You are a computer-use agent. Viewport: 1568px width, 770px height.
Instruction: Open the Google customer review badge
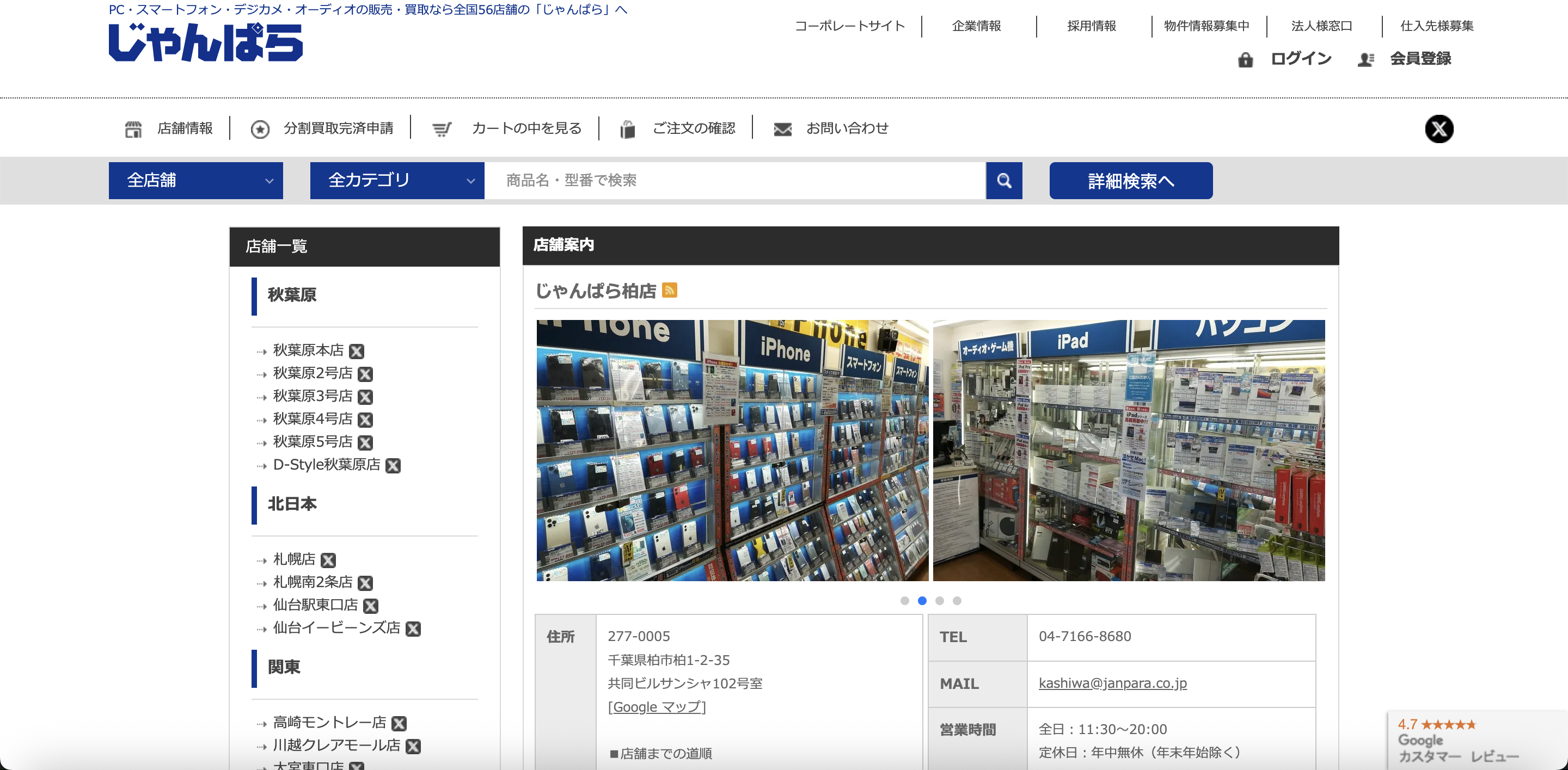click(1477, 740)
